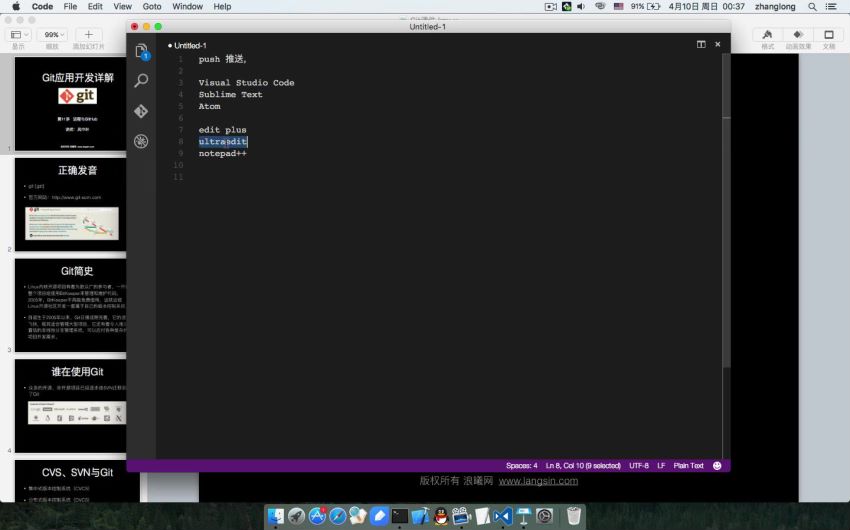Open the Debug view in activity bar
This screenshot has width=850, height=530.
point(141,141)
